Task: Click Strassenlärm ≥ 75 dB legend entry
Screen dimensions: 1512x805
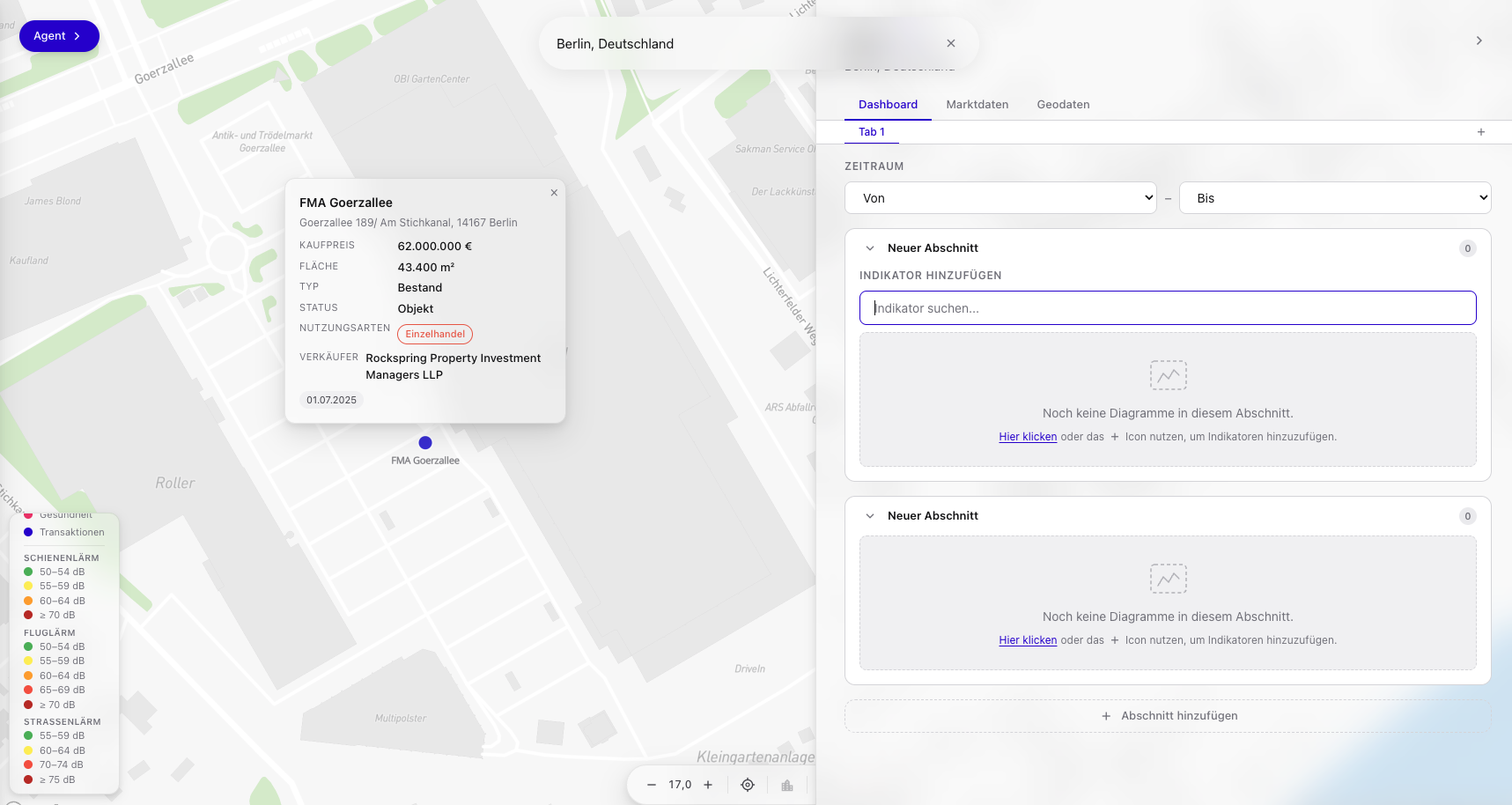Action: coord(49,779)
